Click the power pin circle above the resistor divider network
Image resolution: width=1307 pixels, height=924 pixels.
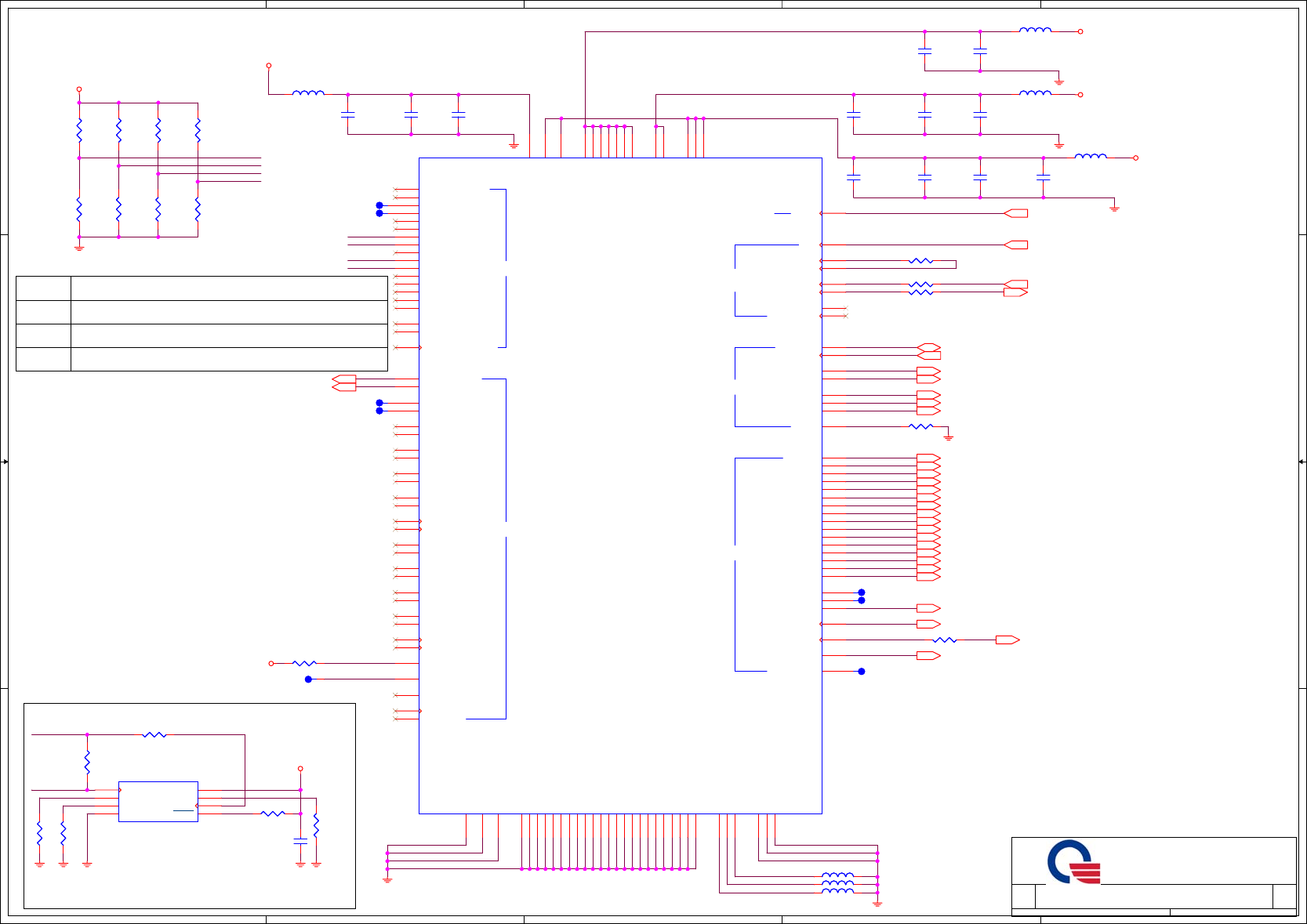pyautogui.click(x=79, y=89)
